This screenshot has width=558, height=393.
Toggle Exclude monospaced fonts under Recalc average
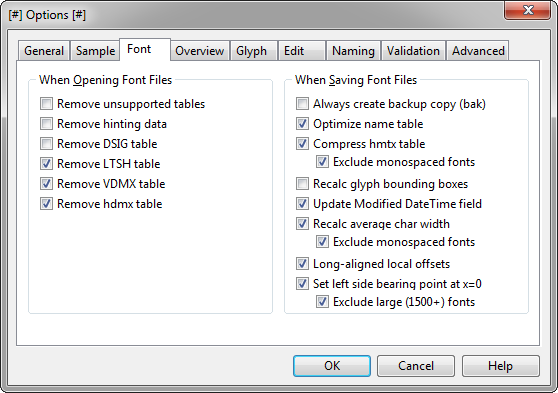[322, 242]
